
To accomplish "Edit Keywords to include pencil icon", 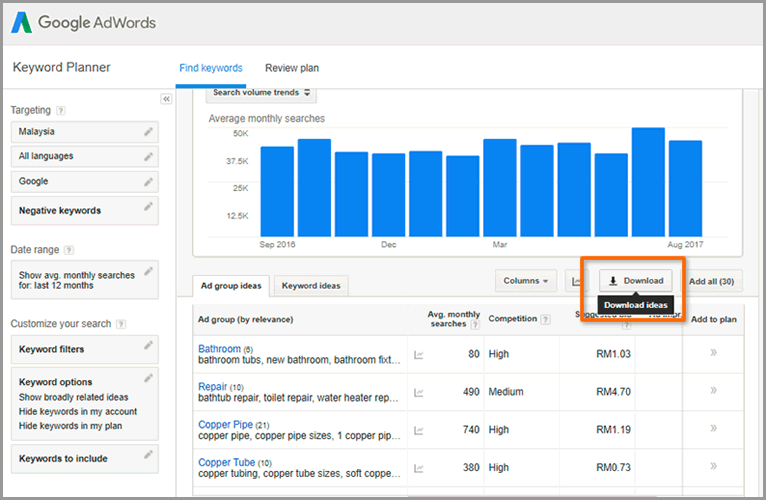I will pos(149,455).
